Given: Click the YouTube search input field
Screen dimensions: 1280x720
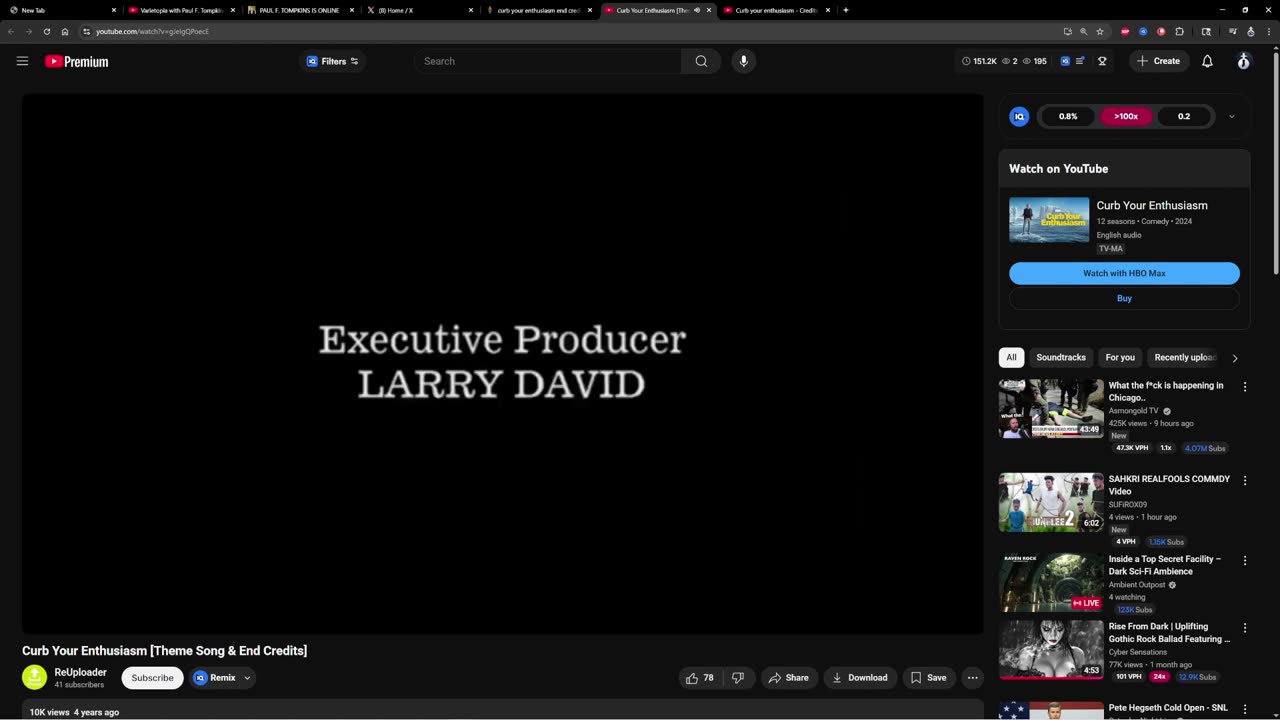Looking at the screenshot, I should point(548,61).
